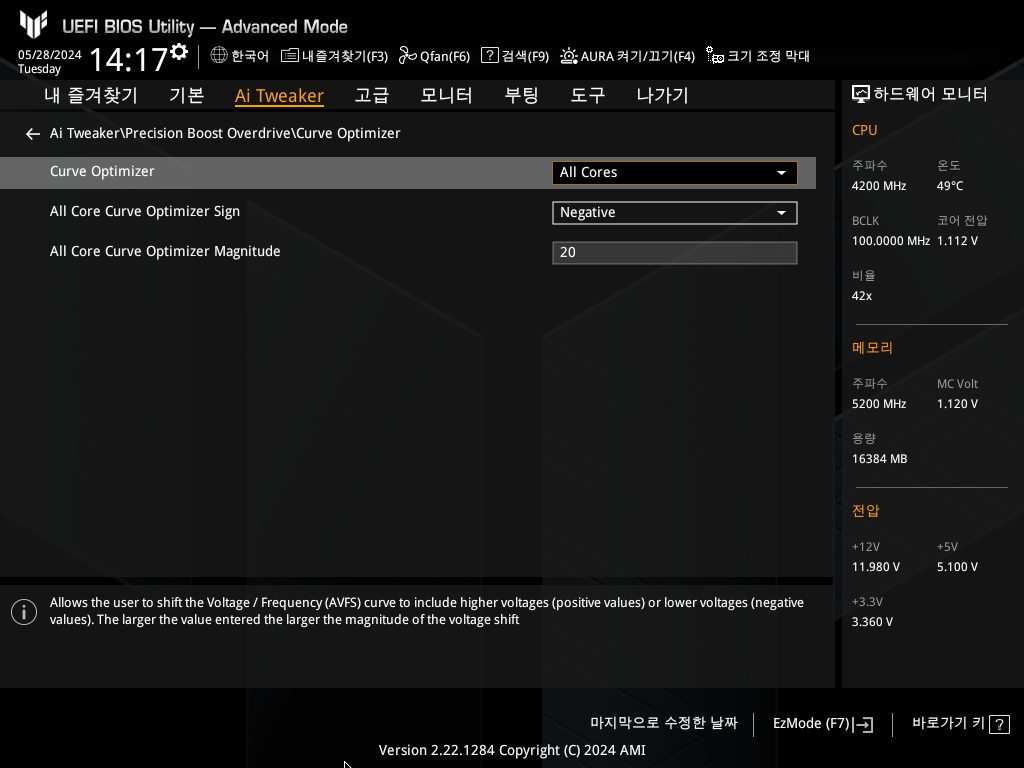Screen dimensions: 1024x768
Task: Click the +3.3V 3.360 V value
Action: click(x=872, y=622)
